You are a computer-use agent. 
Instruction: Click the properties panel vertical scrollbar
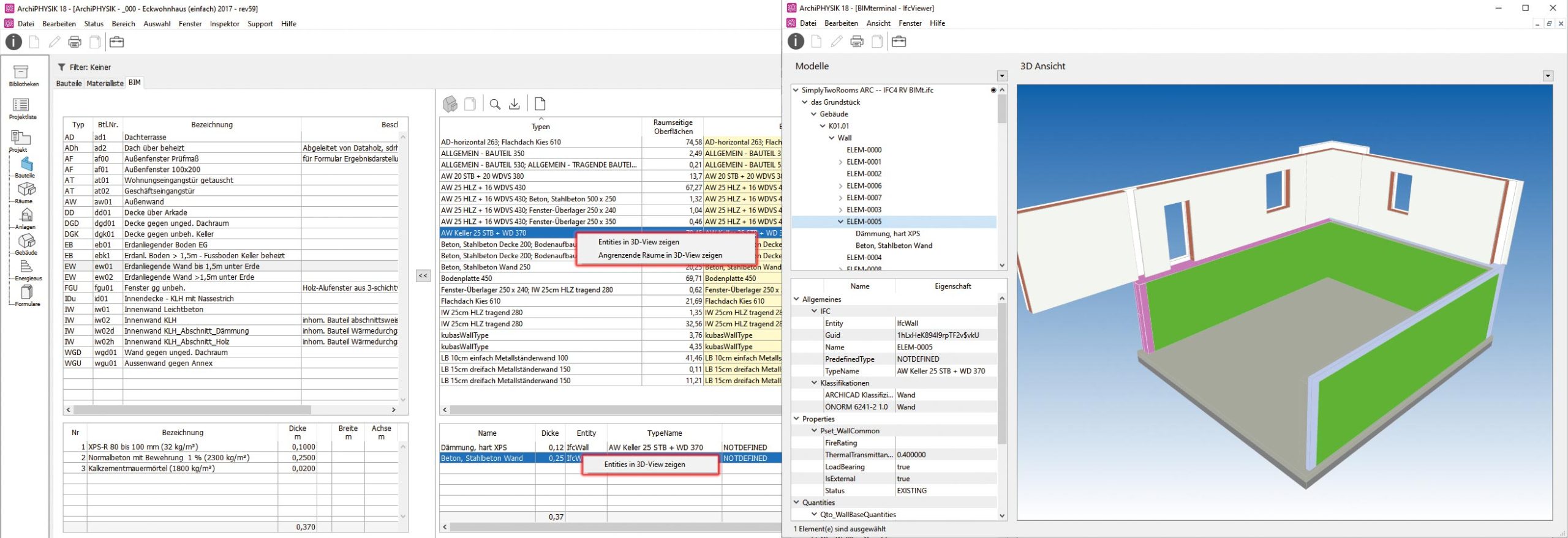1002,373
